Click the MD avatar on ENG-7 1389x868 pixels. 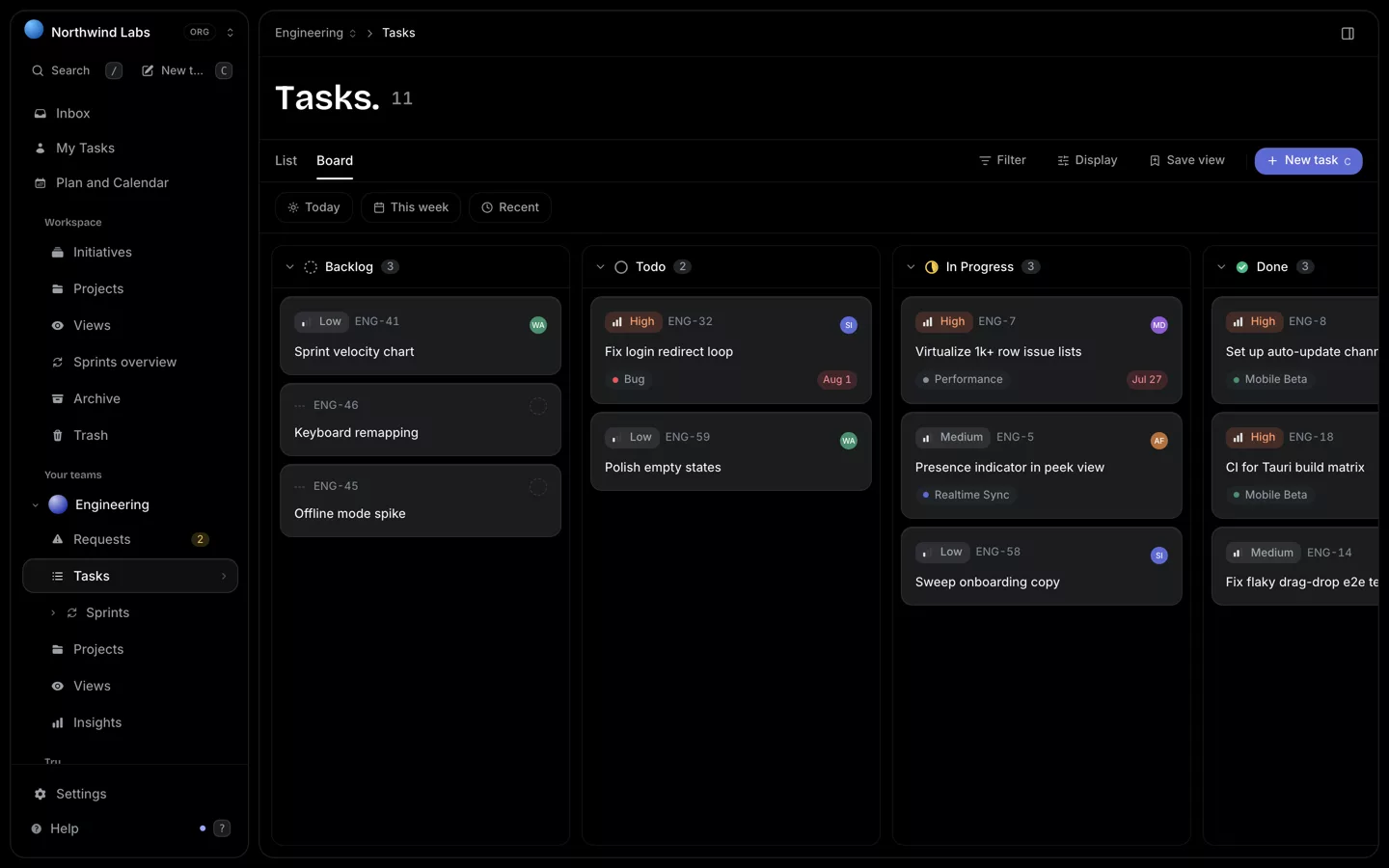pos(1159,325)
